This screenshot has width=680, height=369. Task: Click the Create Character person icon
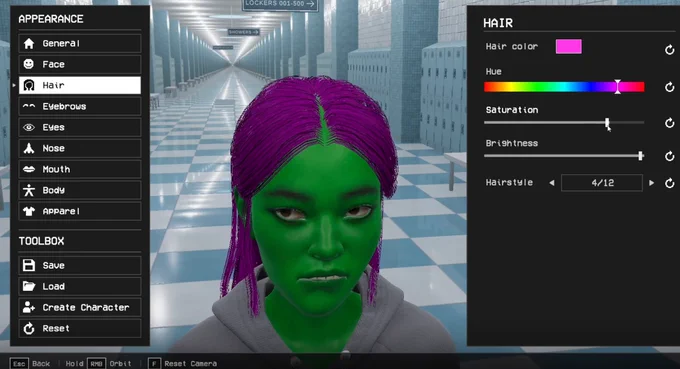29,307
